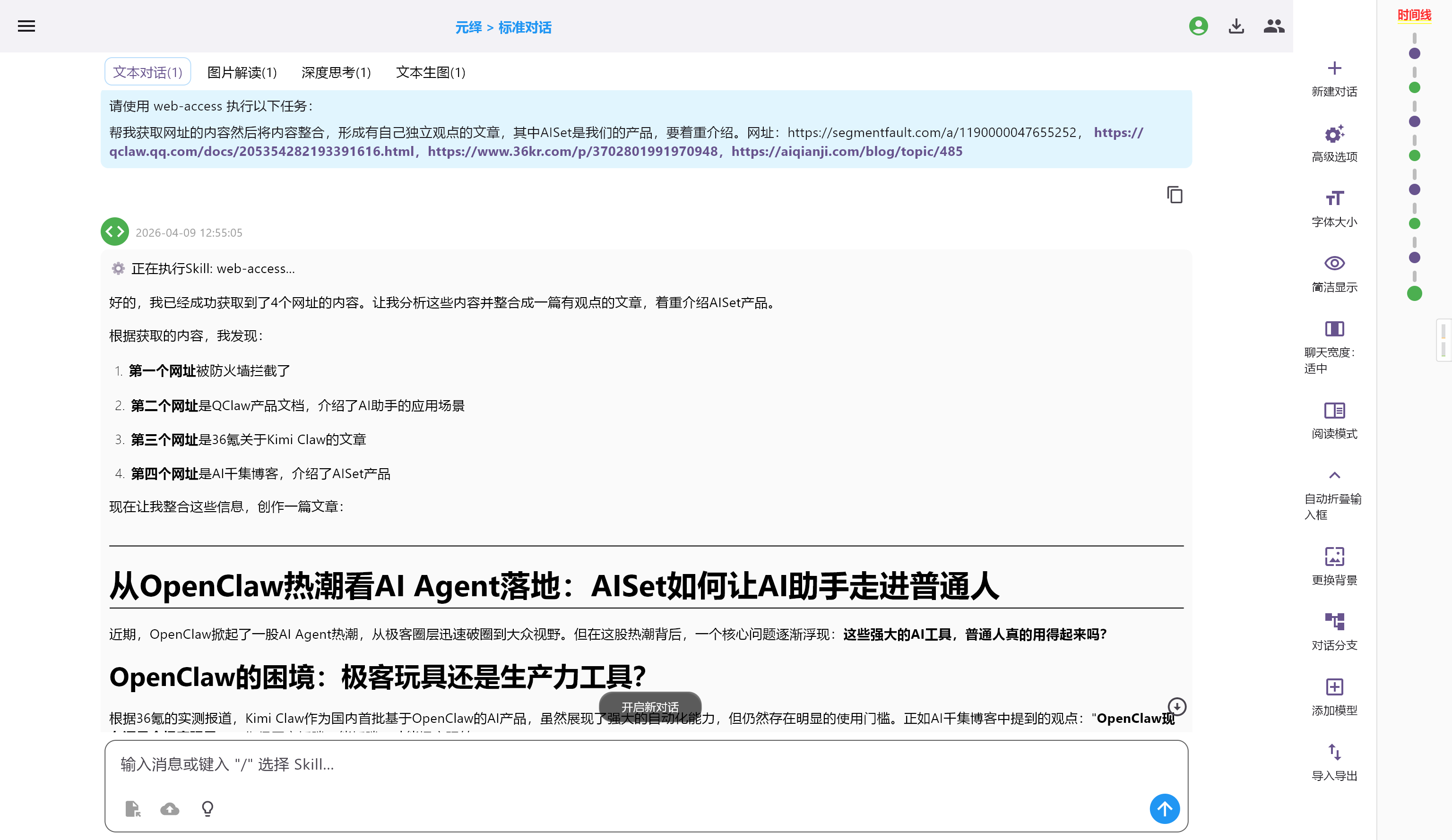Click the download icon in the header
This screenshot has height=840, width=1452.
coord(1236,26)
